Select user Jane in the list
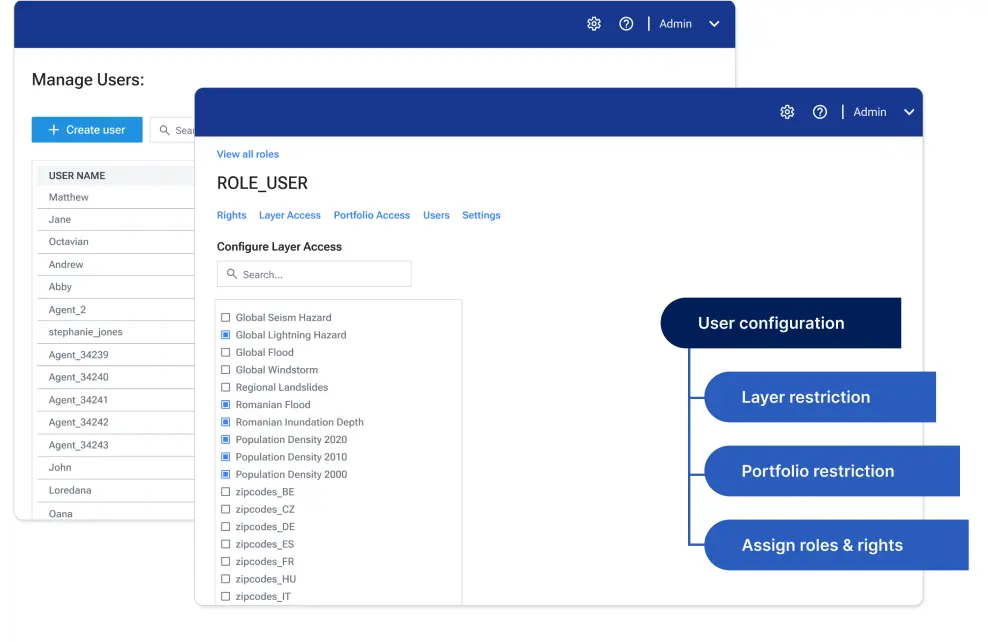This screenshot has height=642, width=988. pyautogui.click(x=116, y=219)
